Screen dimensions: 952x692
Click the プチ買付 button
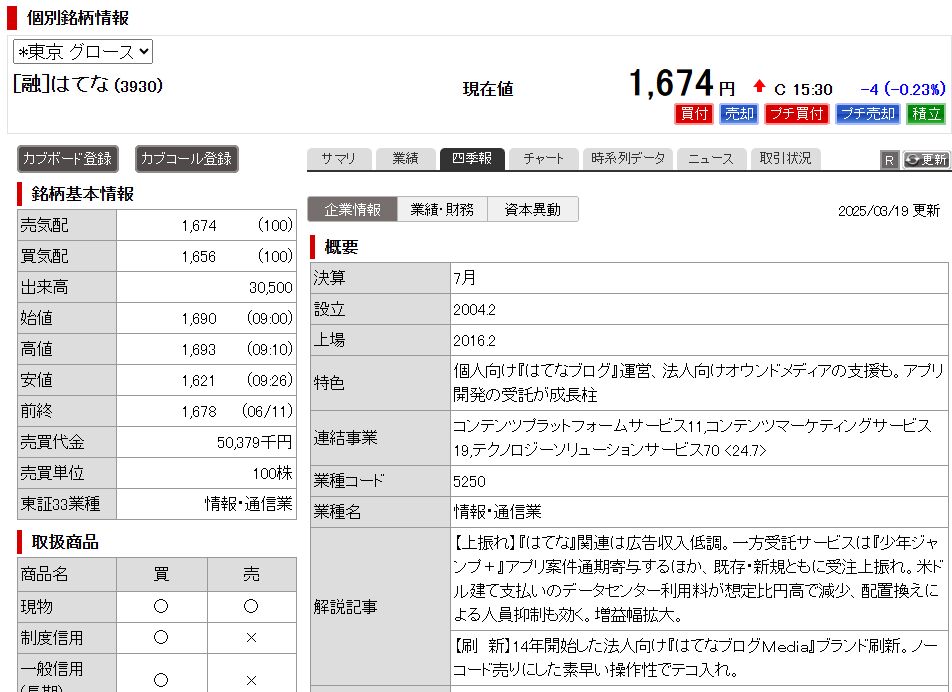796,114
